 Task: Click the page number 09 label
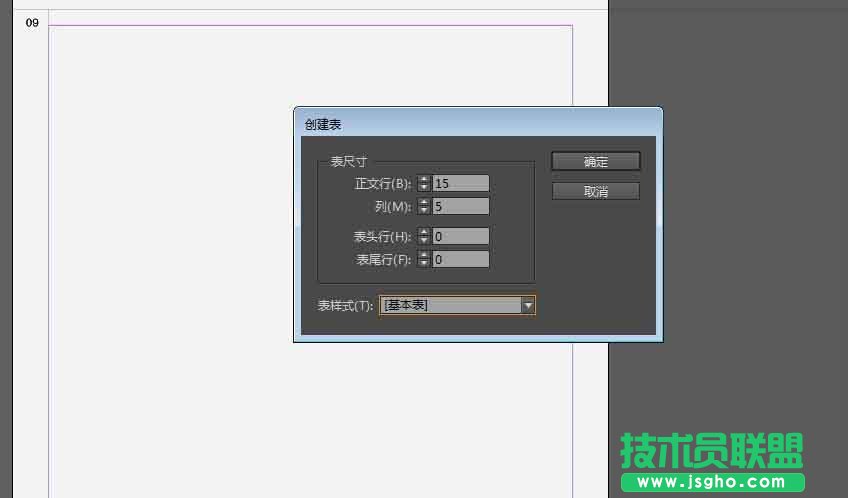pos(32,23)
